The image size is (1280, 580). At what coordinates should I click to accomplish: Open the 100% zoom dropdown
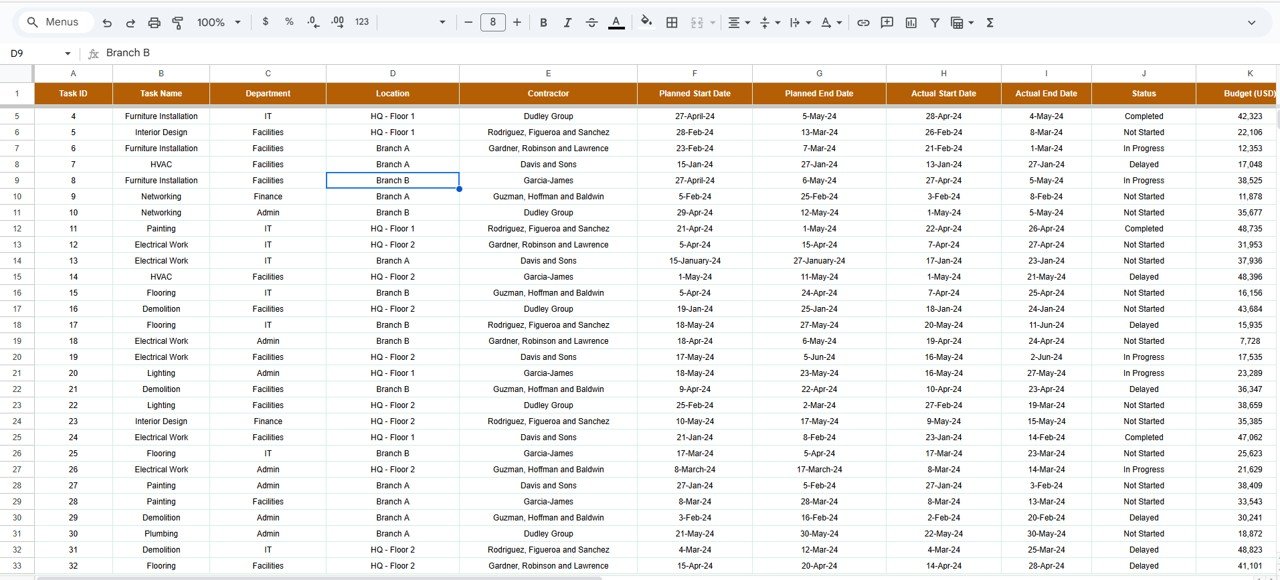[x=217, y=22]
